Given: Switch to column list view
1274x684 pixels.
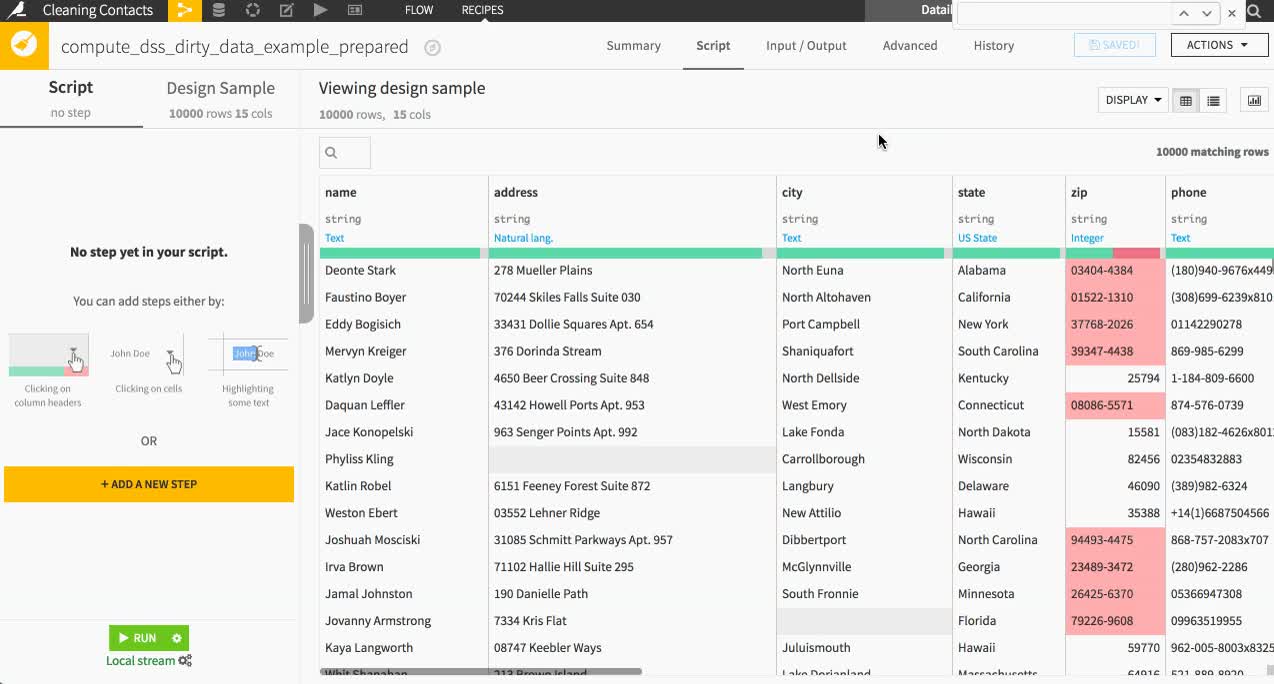Looking at the screenshot, I should coord(1213,100).
